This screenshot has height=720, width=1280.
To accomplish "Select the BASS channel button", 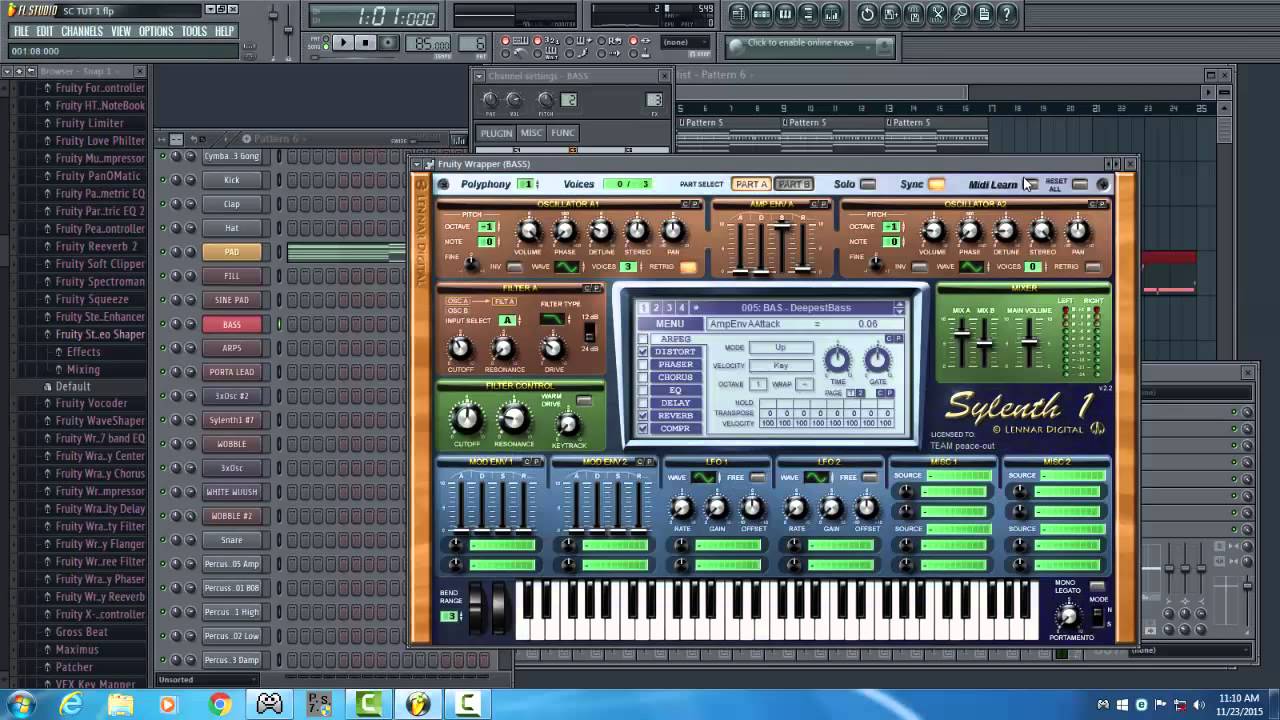I will (232, 324).
